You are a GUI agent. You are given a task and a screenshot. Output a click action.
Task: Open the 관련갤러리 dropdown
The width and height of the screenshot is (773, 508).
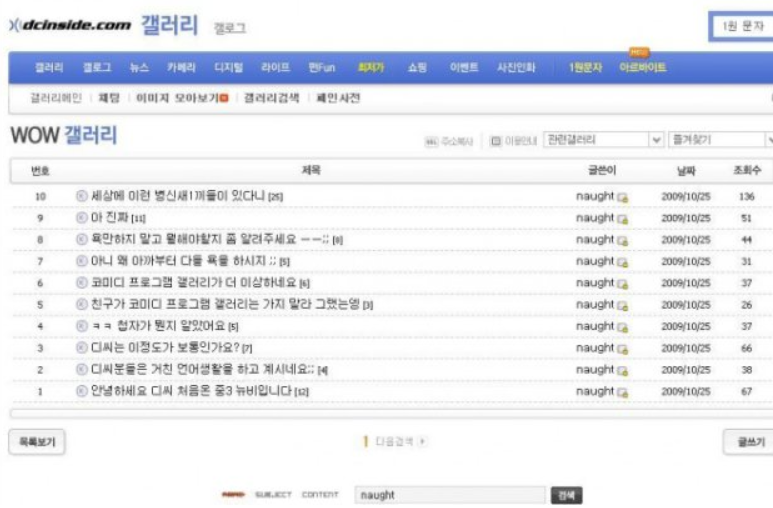pyautogui.click(x=603, y=140)
